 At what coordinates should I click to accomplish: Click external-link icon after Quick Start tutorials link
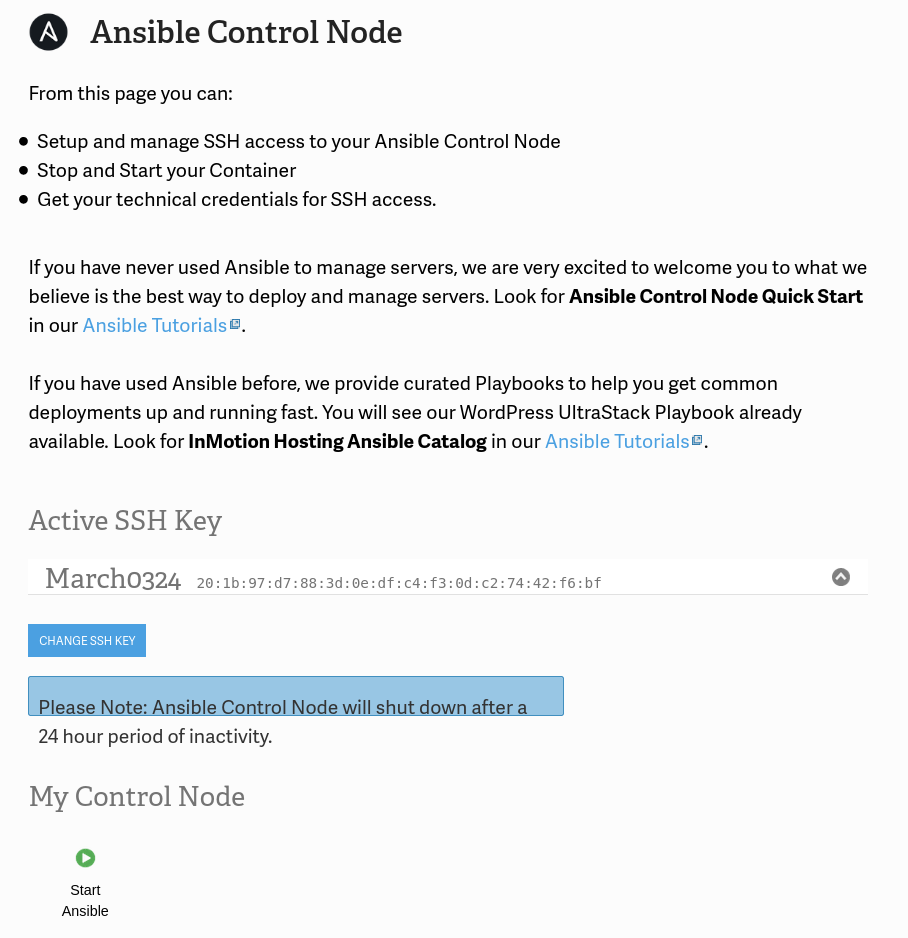(x=235, y=325)
